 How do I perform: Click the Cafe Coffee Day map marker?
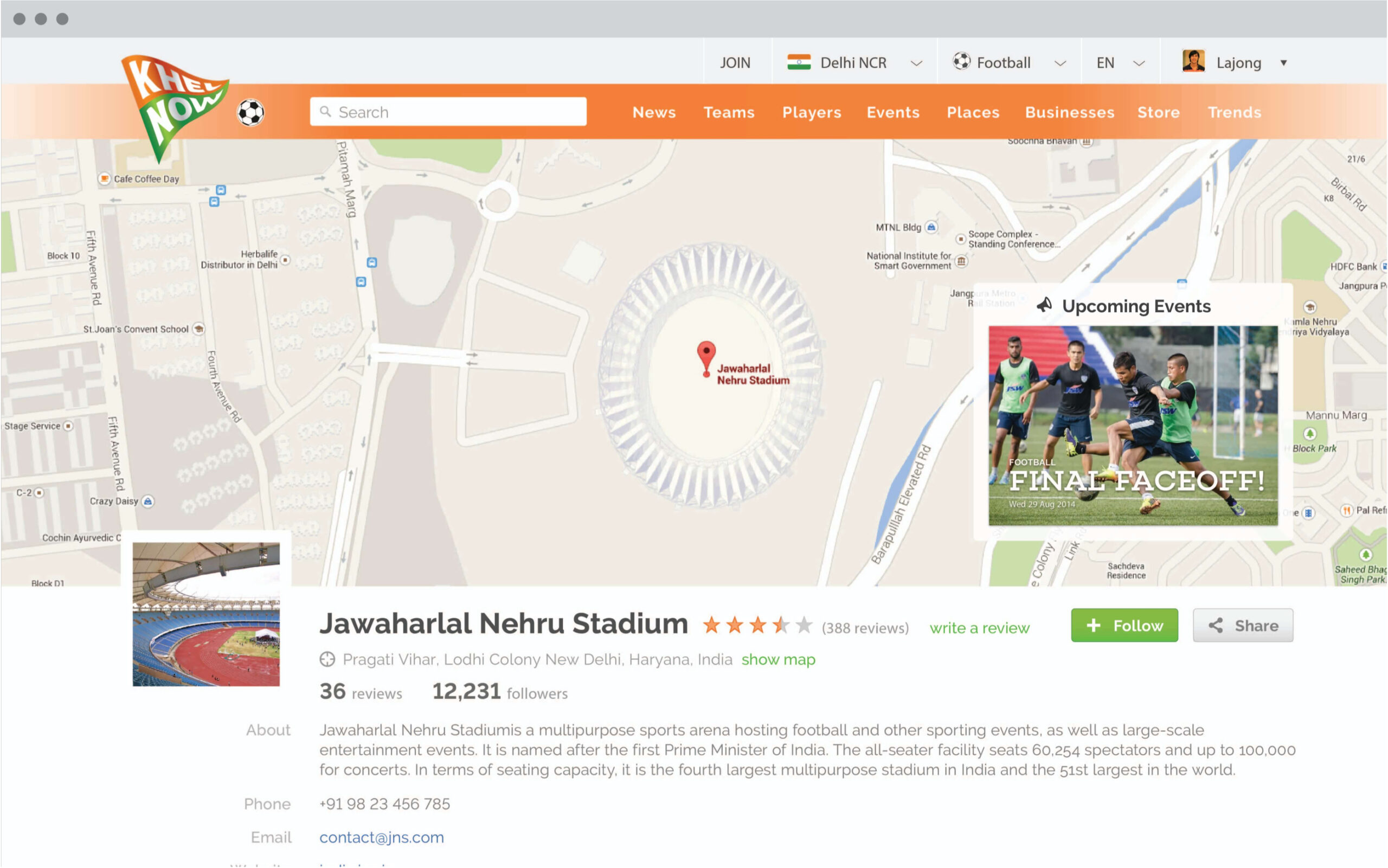click(x=104, y=178)
